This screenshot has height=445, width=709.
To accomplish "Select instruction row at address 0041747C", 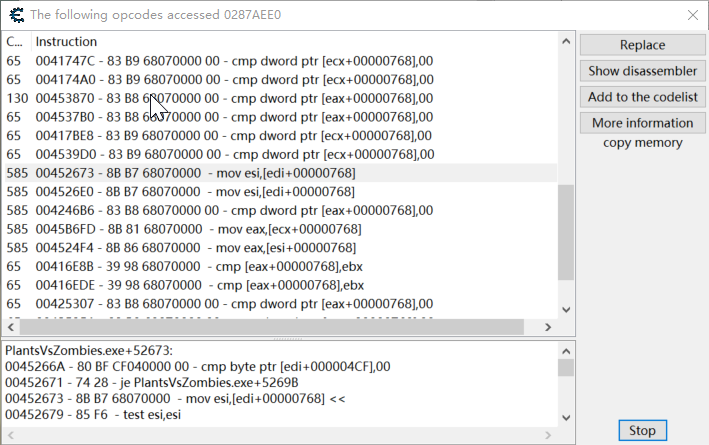I will [x=280, y=61].
